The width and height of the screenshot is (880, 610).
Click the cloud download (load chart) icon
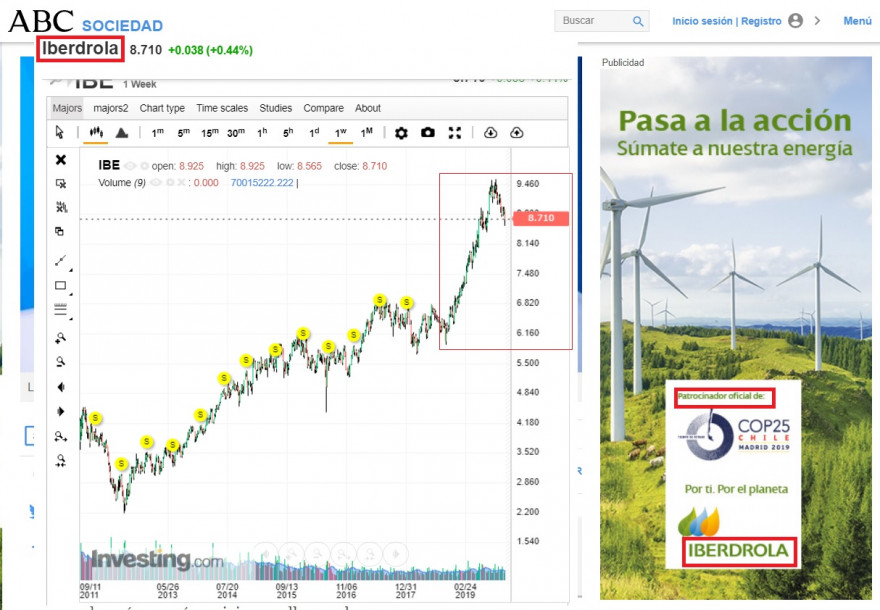pos(490,133)
